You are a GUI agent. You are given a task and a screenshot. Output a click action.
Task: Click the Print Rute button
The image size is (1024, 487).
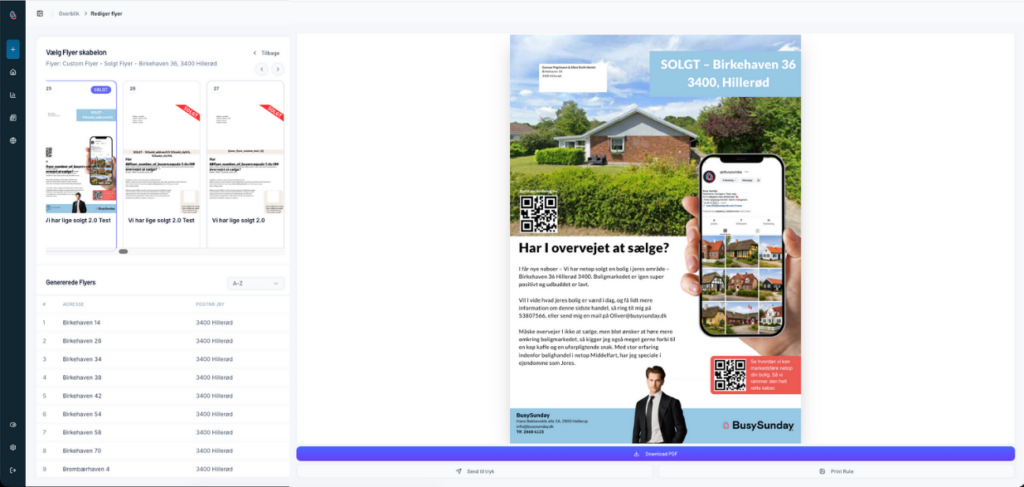point(836,470)
